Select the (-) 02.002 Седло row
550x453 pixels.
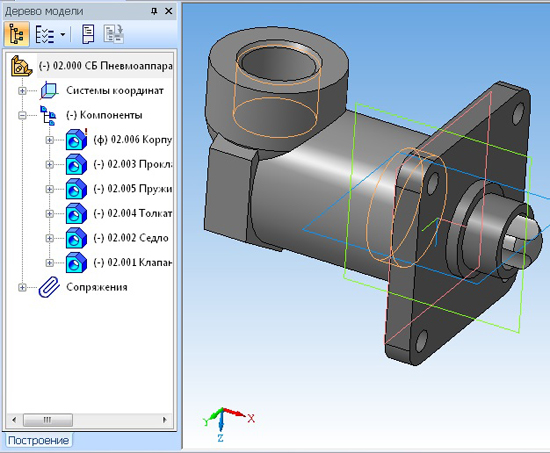click(x=131, y=238)
